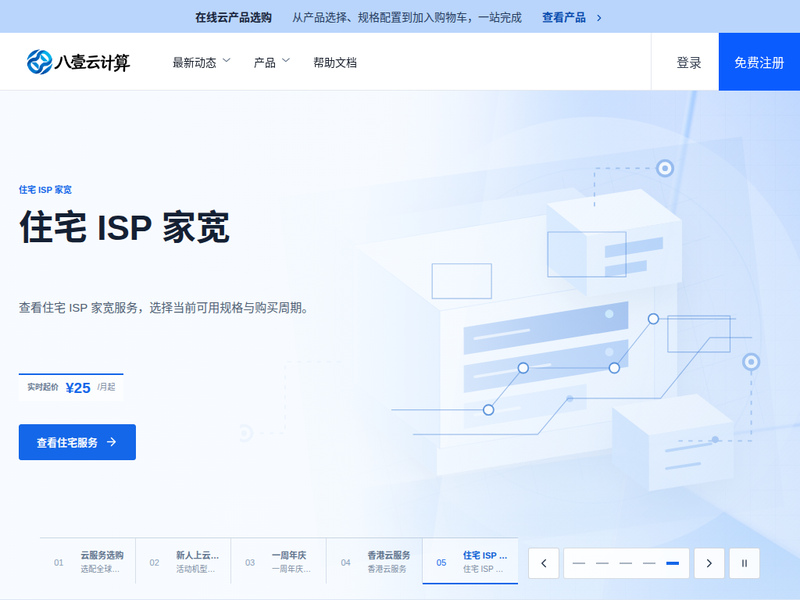The width and height of the screenshot is (800, 600).
Task: Click the 查看住宅 ISP 家宽服务 description text
Action: click(x=164, y=308)
